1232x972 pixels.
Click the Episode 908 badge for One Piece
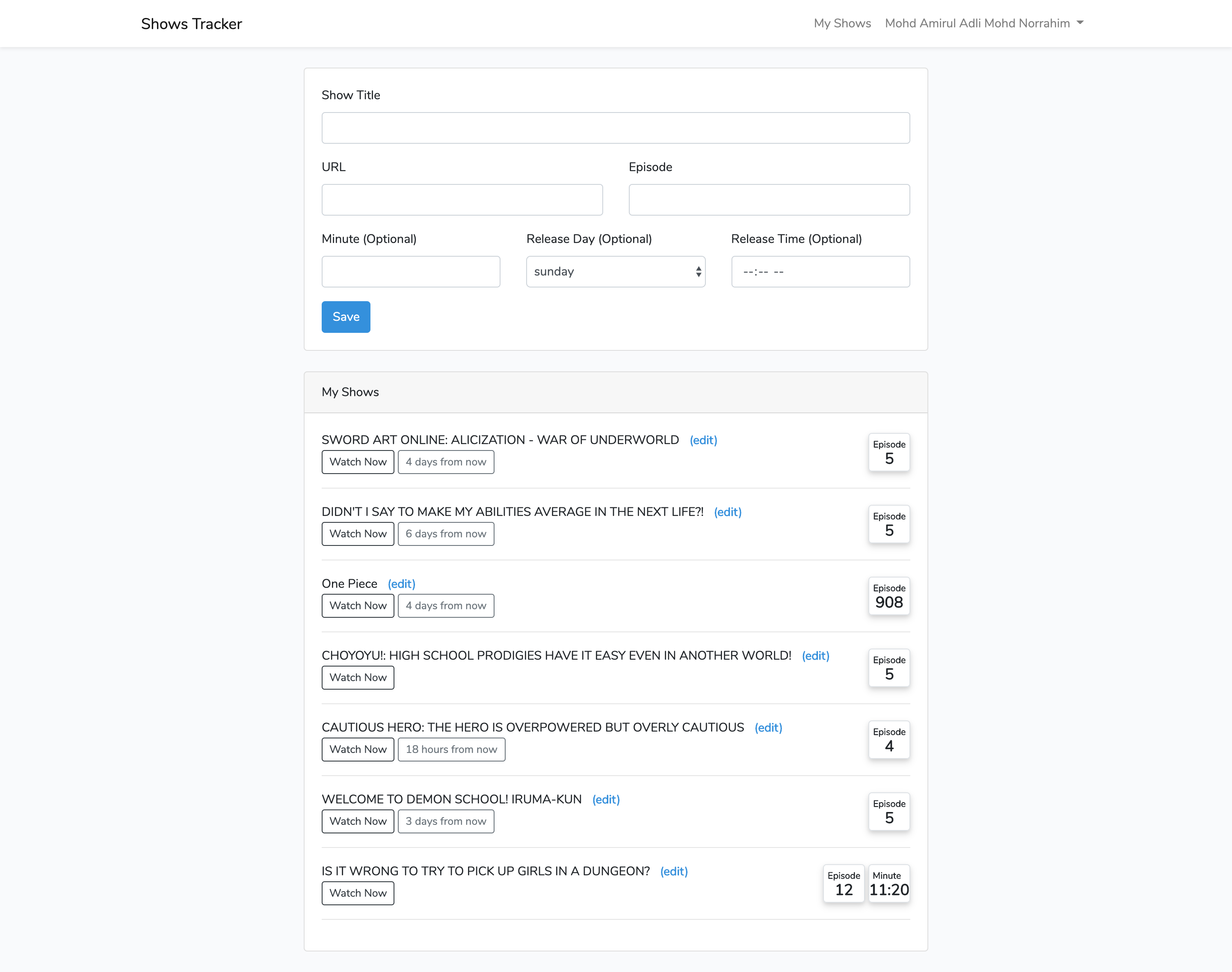point(889,596)
